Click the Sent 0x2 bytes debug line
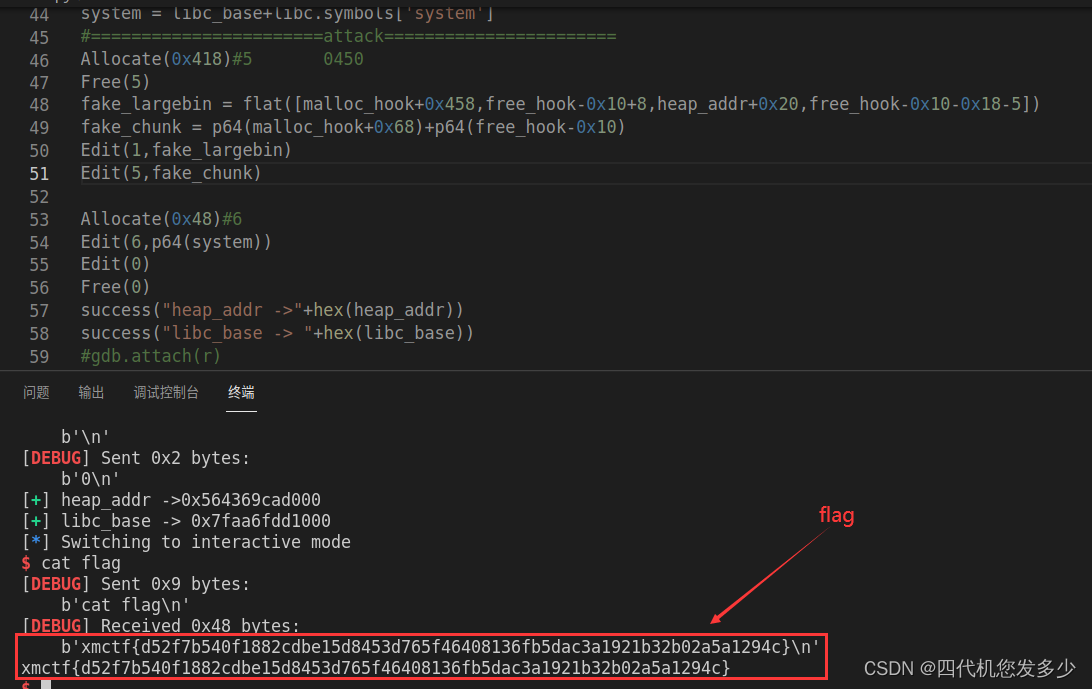 click(x=136, y=458)
